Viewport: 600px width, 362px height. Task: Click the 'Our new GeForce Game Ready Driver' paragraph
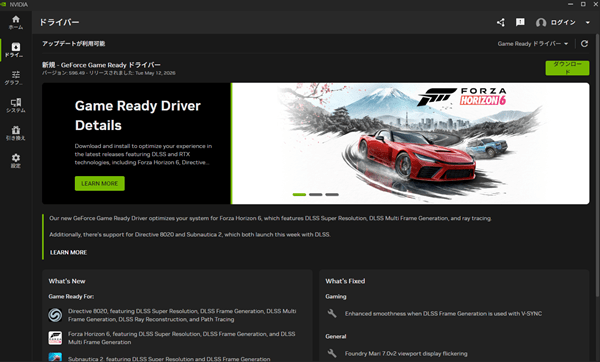pyautogui.click(x=271, y=218)
